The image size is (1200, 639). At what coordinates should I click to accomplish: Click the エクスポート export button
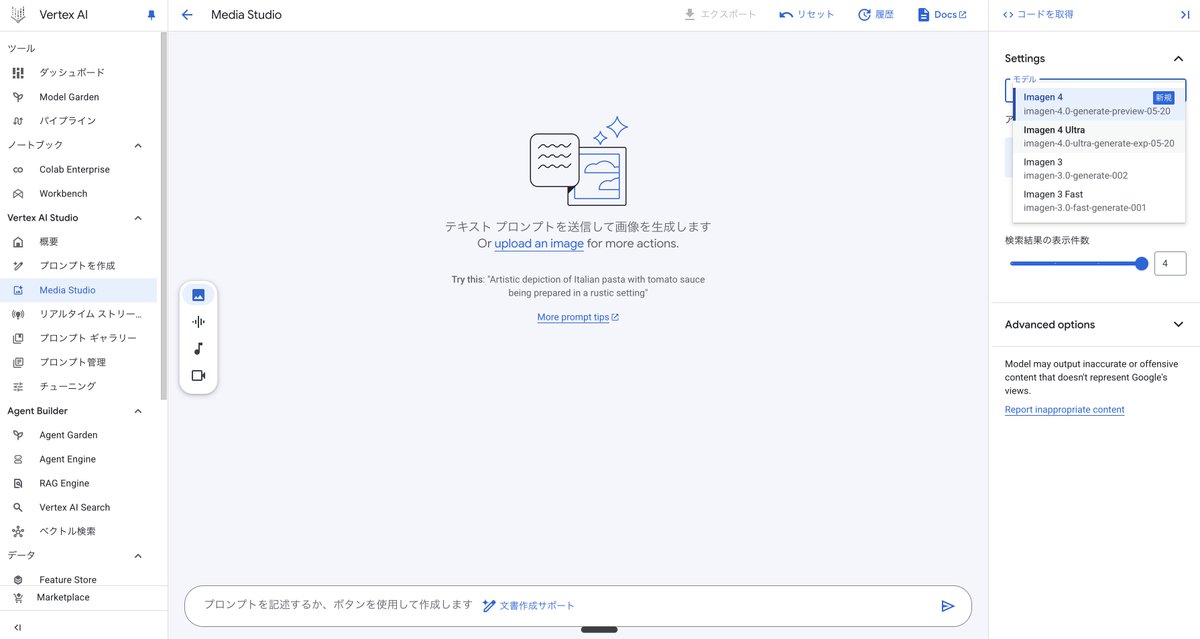point(720,15)
